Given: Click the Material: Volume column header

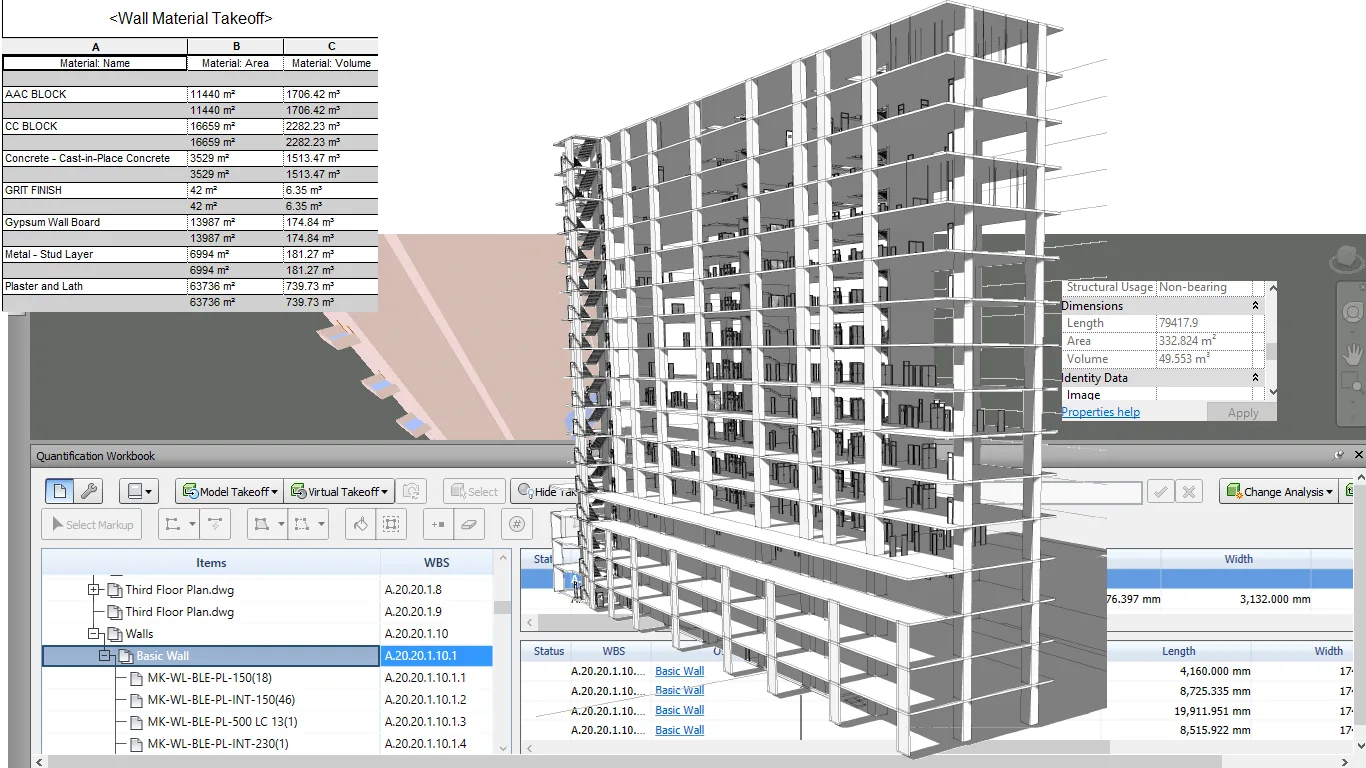Looking at the screenshot, I should 331,63.
